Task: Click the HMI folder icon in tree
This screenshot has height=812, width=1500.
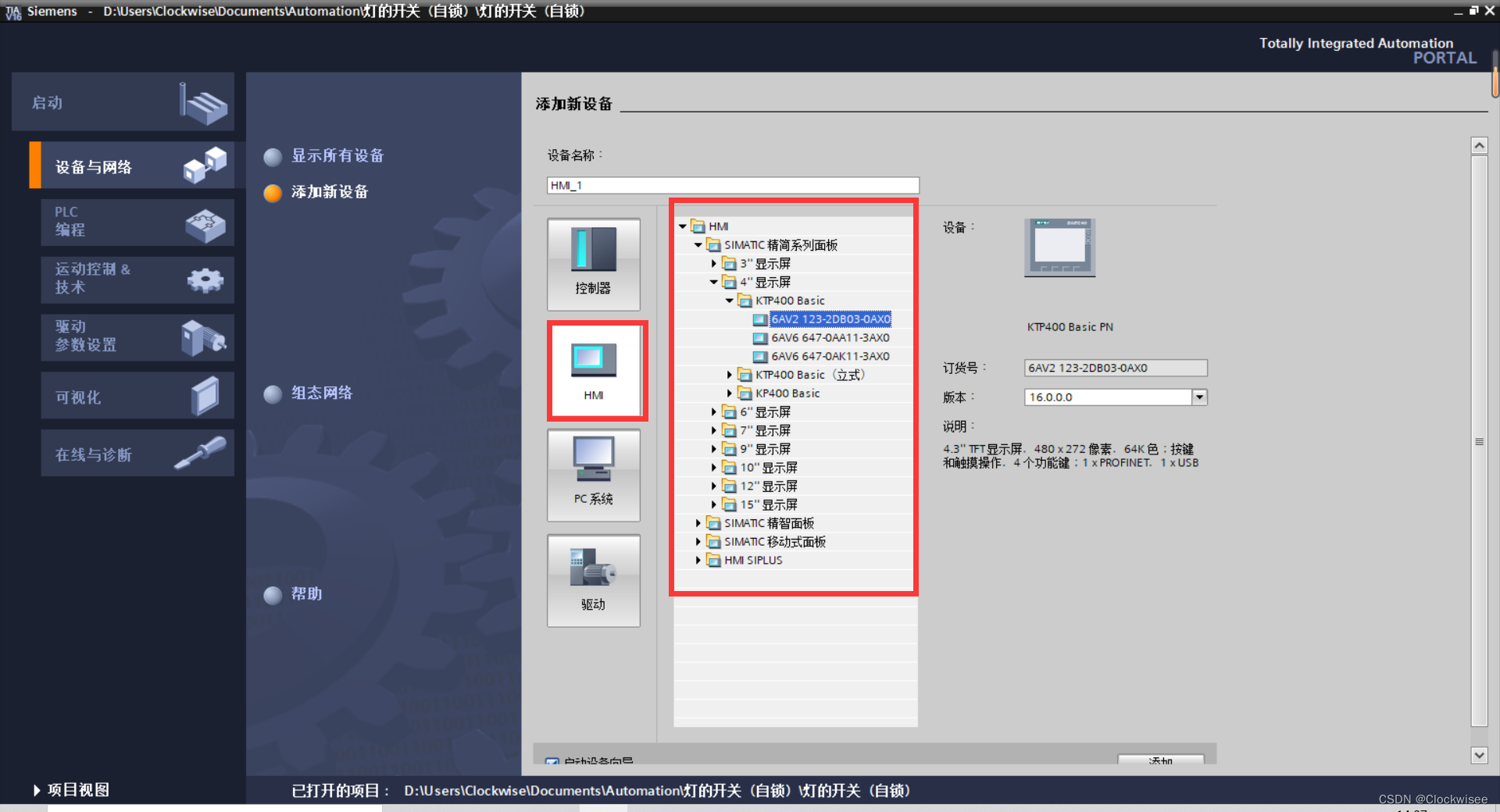Action: click(698, 226)
